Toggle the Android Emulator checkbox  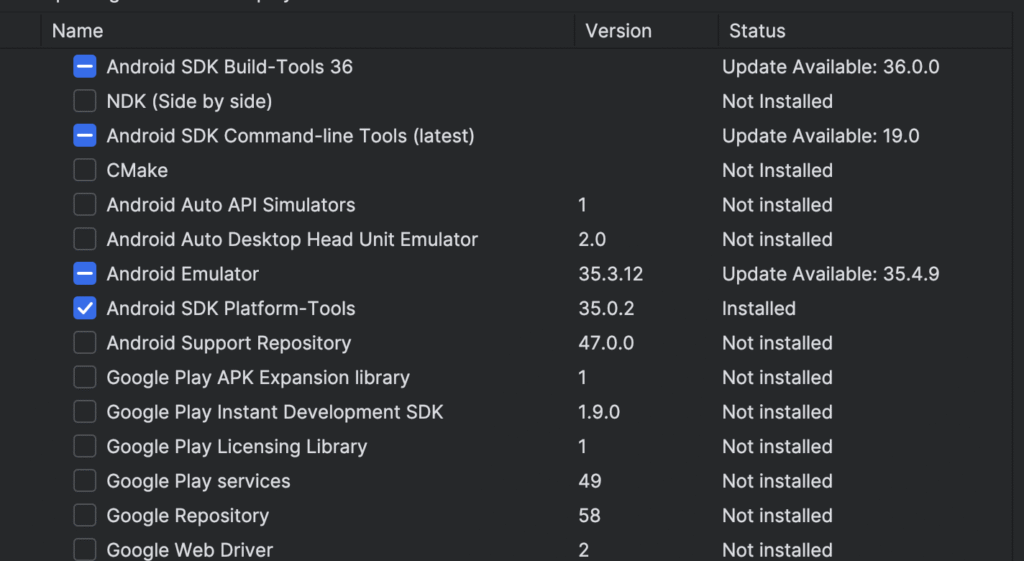pos(85,274)
